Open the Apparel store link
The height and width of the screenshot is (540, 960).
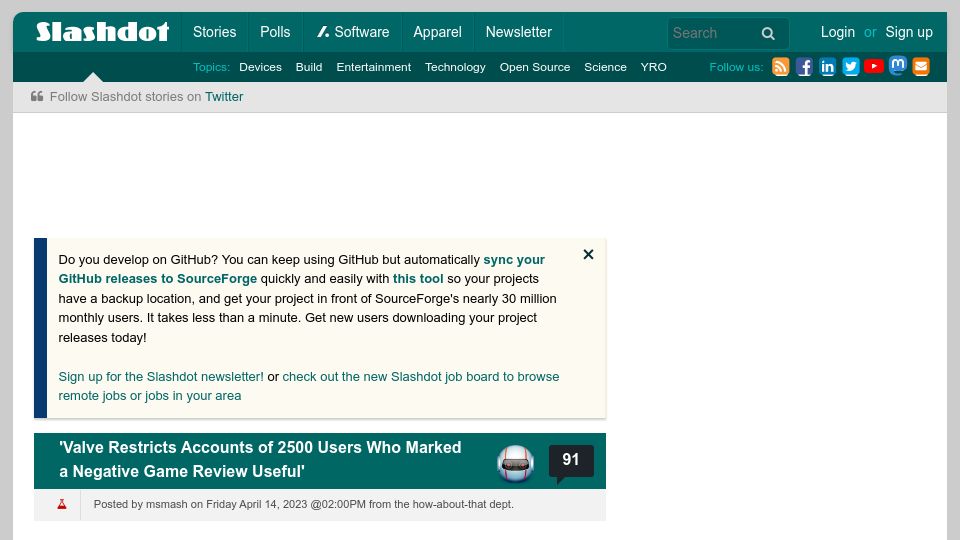click(x=437, y=32)
